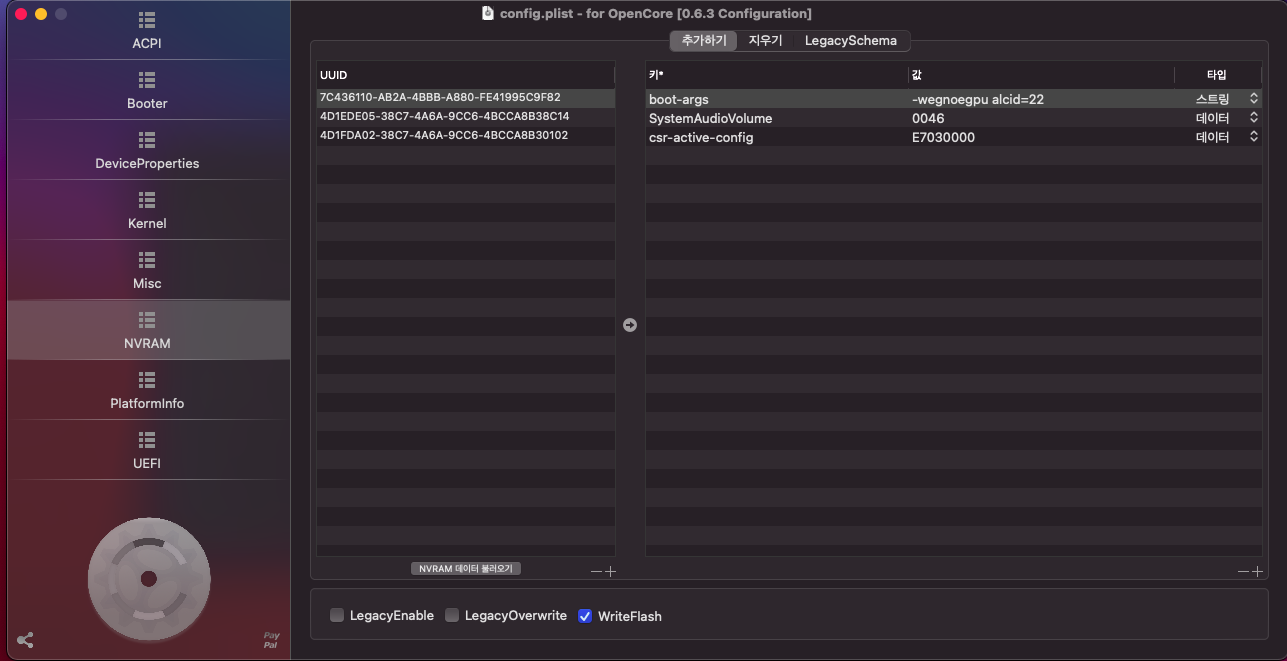Add key entry with plus under key table
The height and width of the screenshot is (661, 1287).
tap(1257, 572)
